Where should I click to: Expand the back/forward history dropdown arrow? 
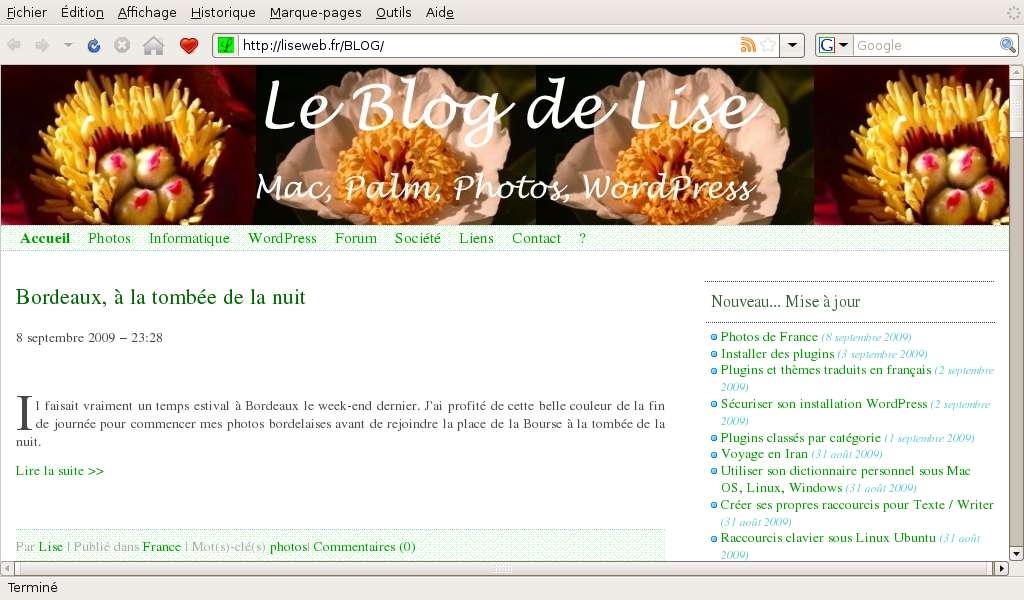click(68, 45)
